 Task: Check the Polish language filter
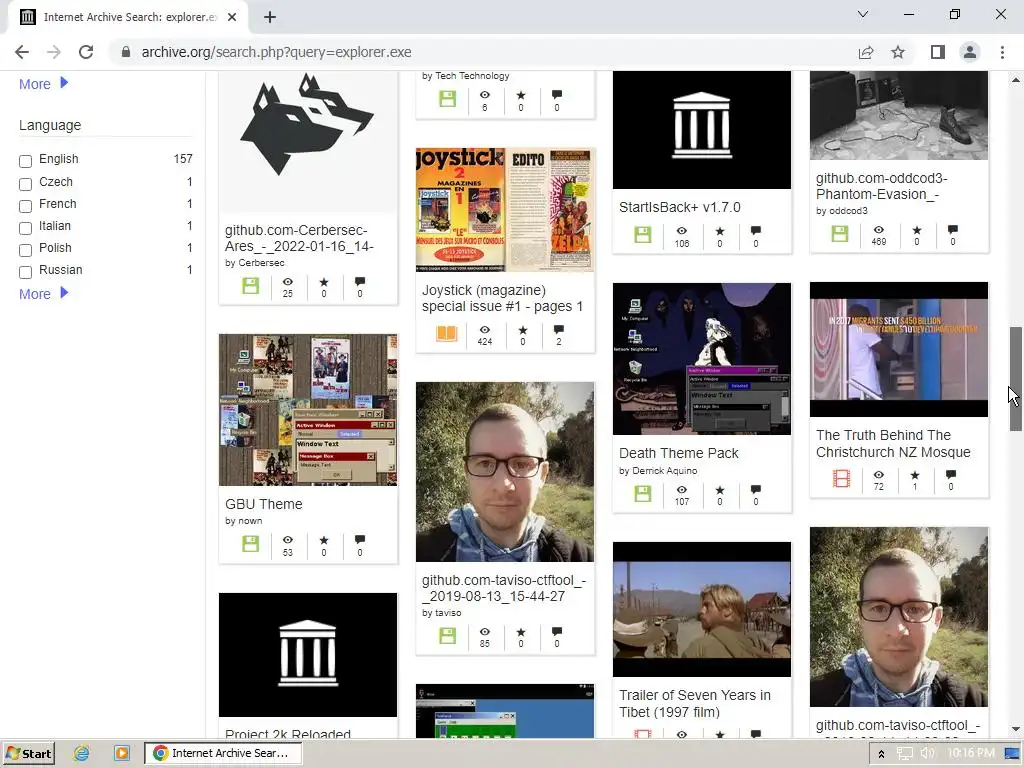tap(25, 250)
